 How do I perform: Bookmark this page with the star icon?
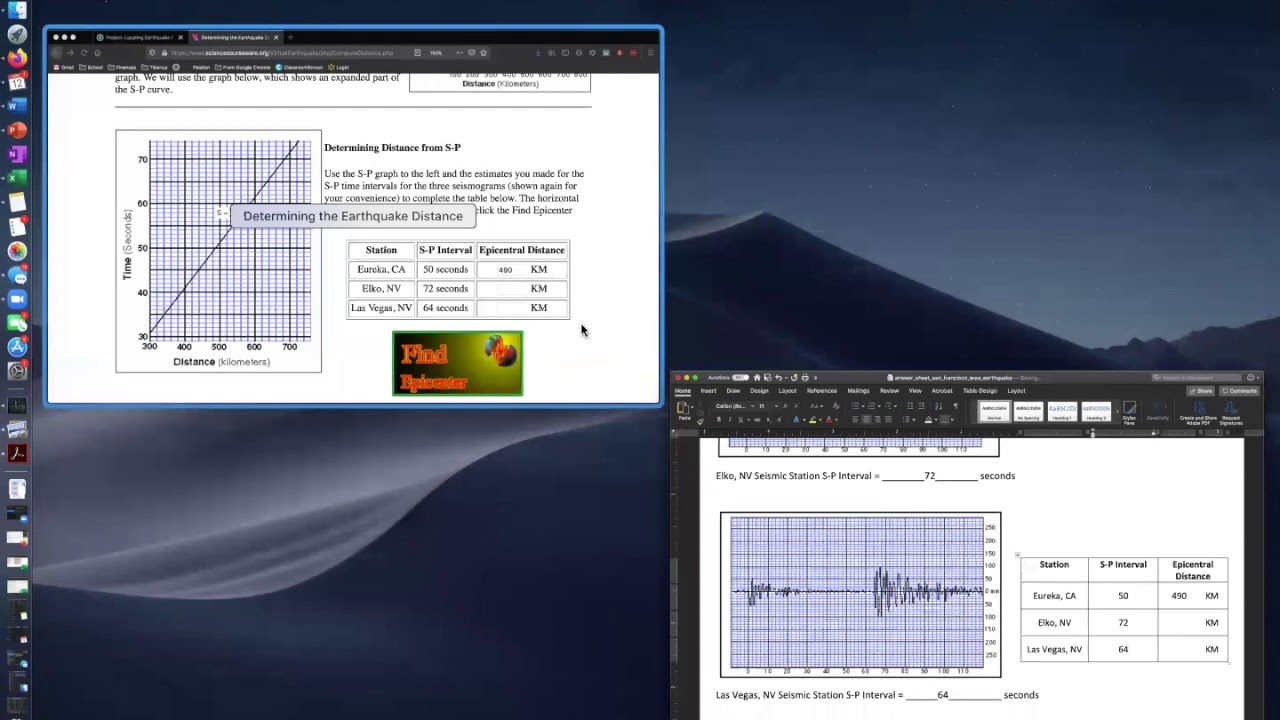click(x=483, y=53)
